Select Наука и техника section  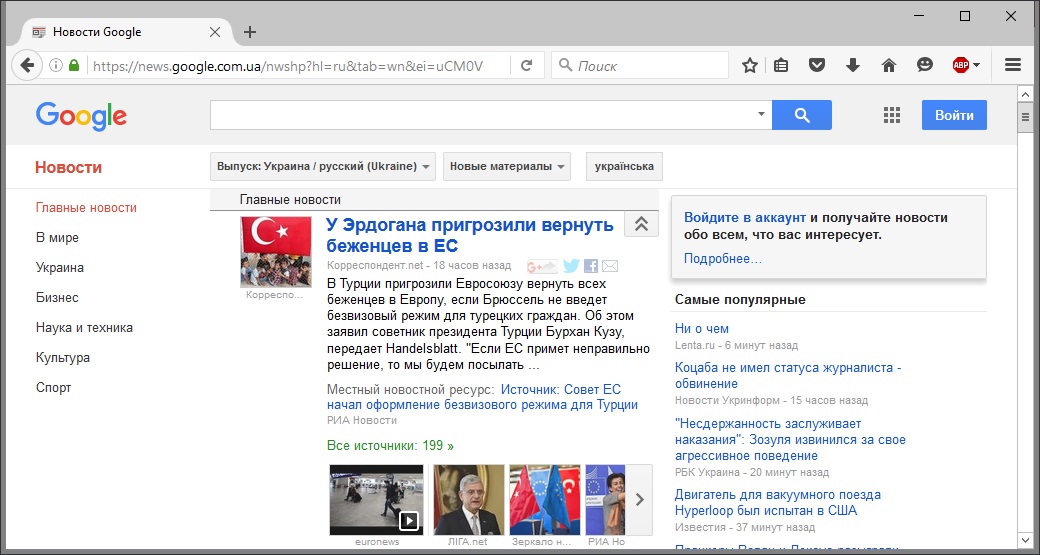click(x=84, y=328)
